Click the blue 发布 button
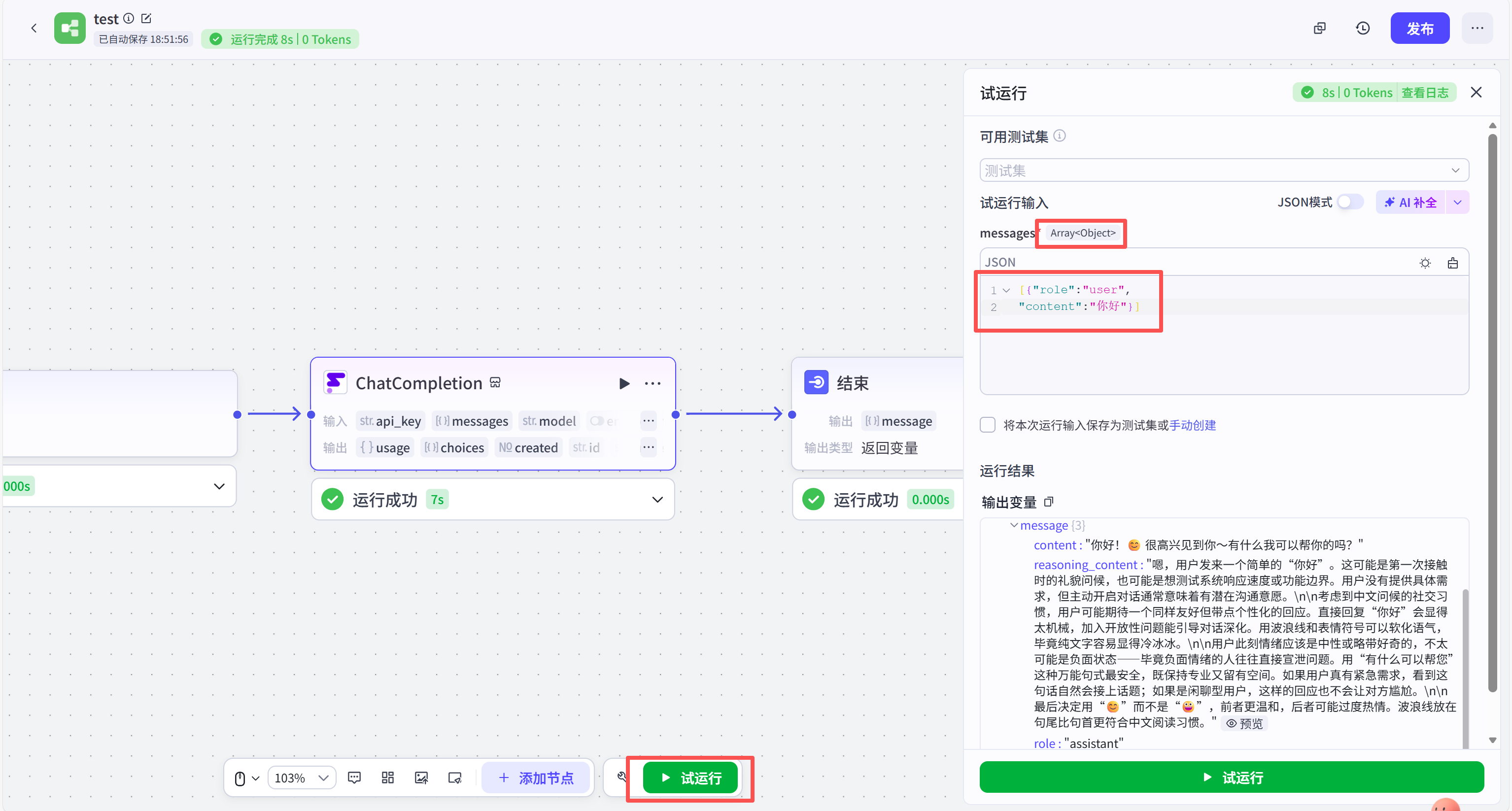 point(1419,28)
